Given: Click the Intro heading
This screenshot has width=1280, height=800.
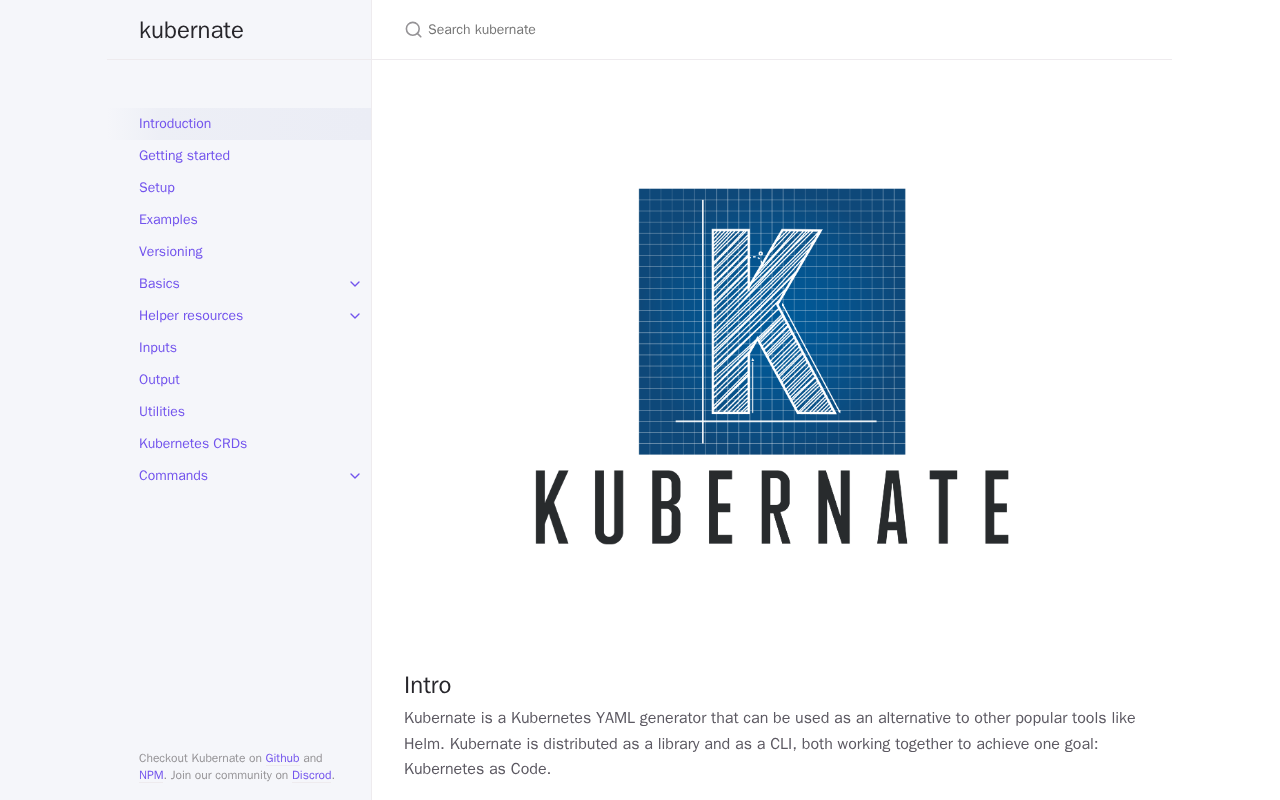Looking at the screenshot, I should coord(427,685).
